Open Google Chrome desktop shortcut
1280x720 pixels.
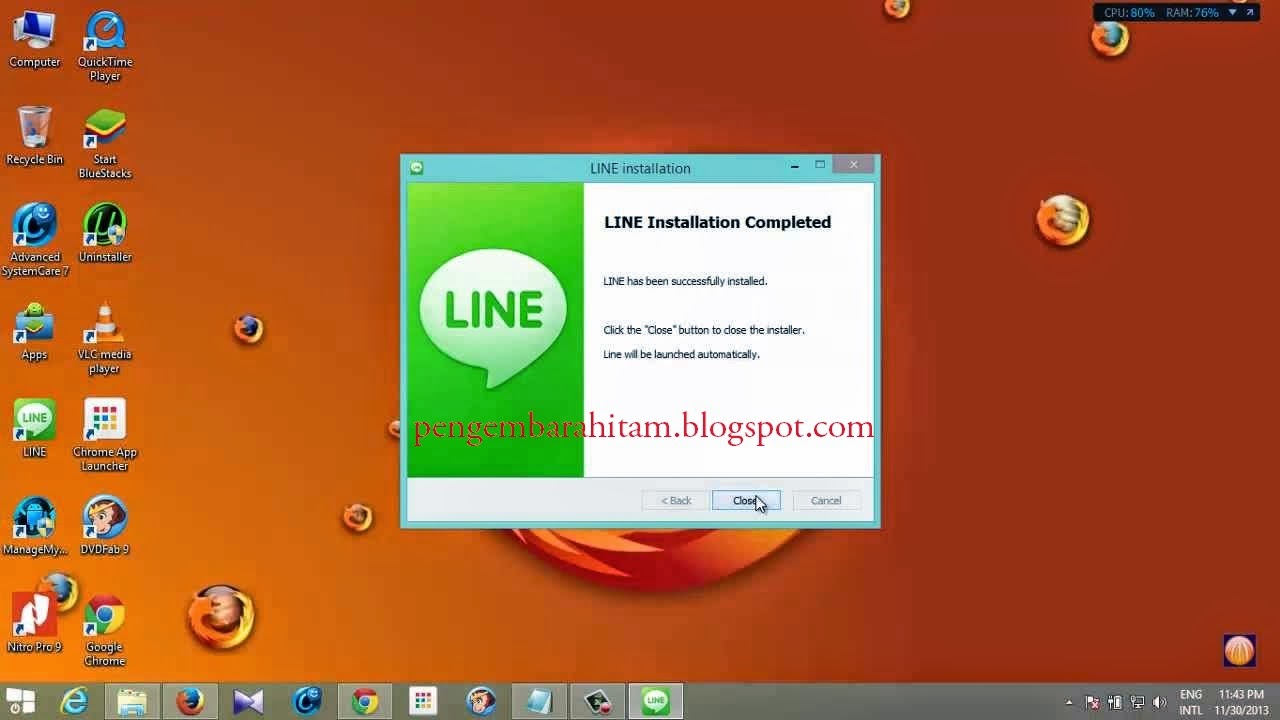(x=105, y=631)
